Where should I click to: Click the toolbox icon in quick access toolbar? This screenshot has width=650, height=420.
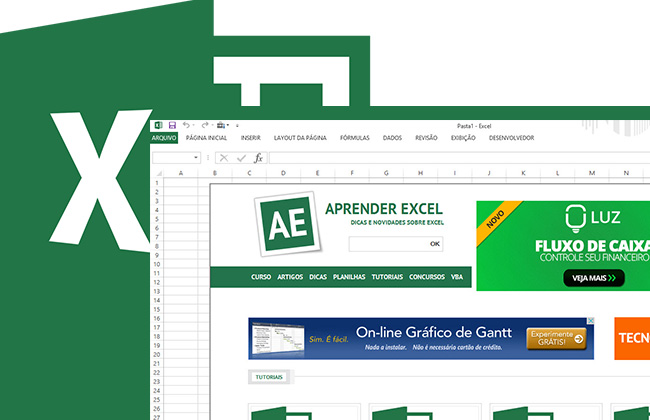(x=221, y=125)
